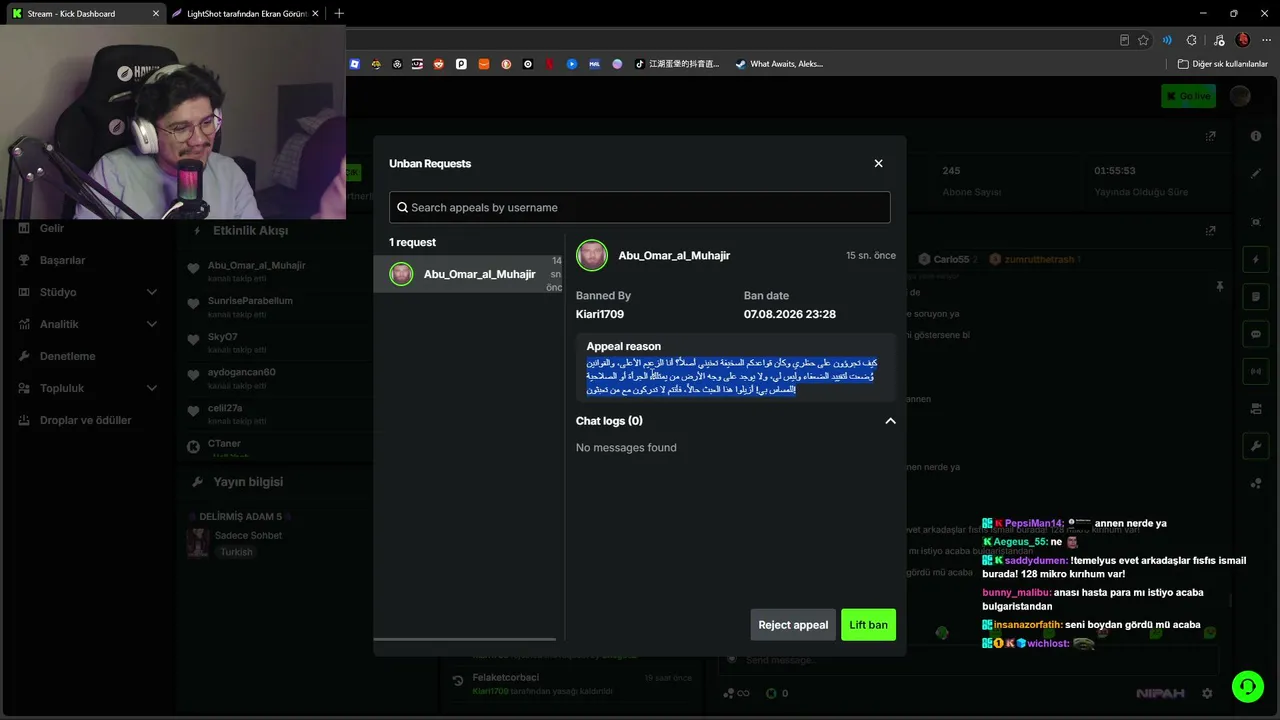Click the notes document icon in the right toolbar

1256,297
